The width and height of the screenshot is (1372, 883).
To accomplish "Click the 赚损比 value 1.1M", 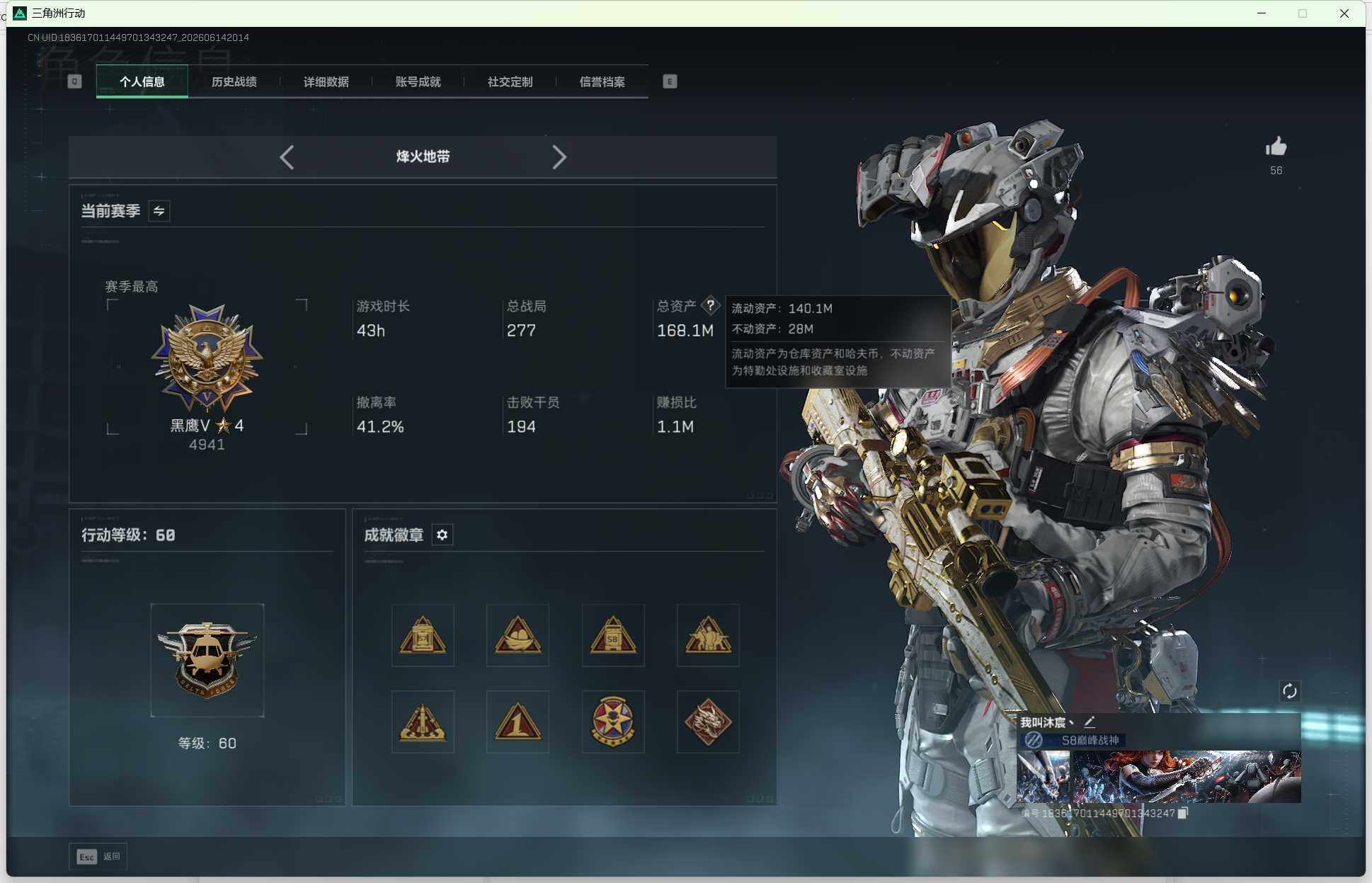I will [675, 427].
